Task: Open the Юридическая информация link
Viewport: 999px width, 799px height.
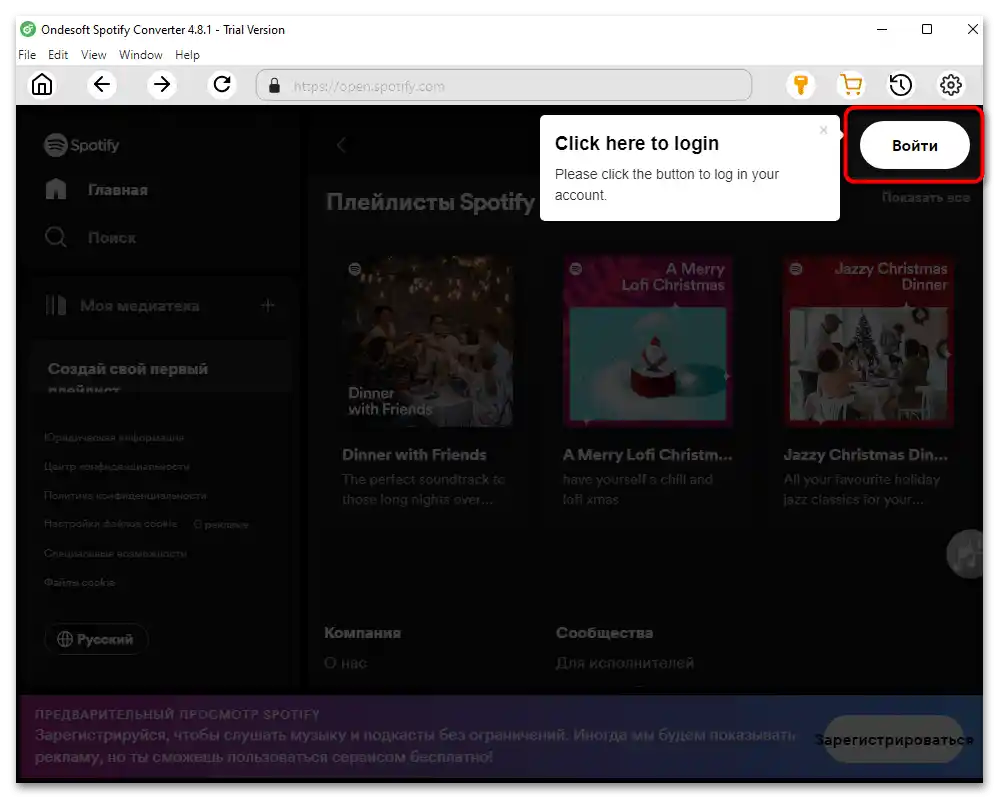Action: point(114,438)
